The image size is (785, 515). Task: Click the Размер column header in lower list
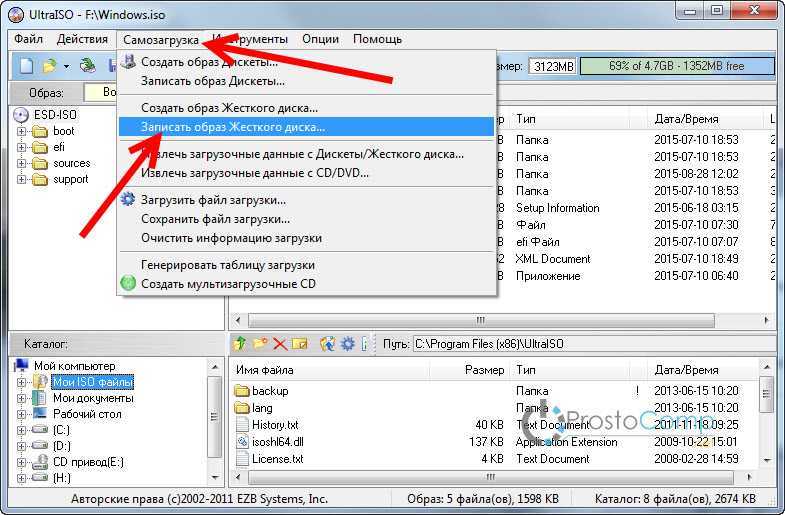point(470,370)
